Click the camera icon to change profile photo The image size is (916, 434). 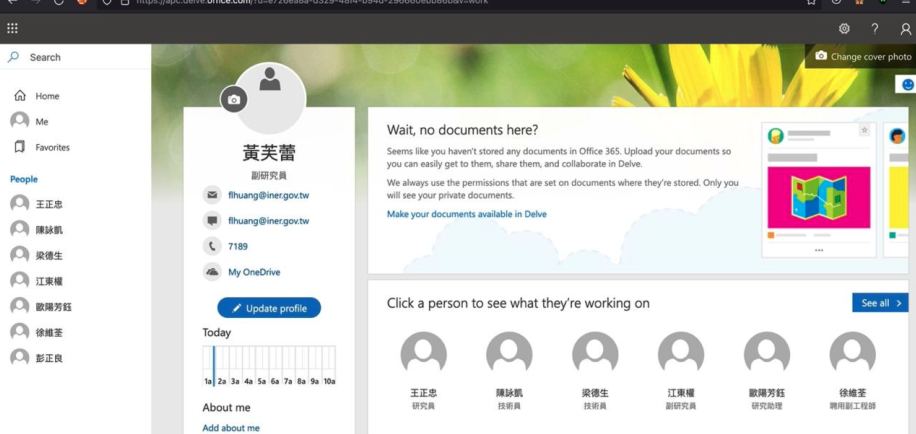click(x=234, y=99)
